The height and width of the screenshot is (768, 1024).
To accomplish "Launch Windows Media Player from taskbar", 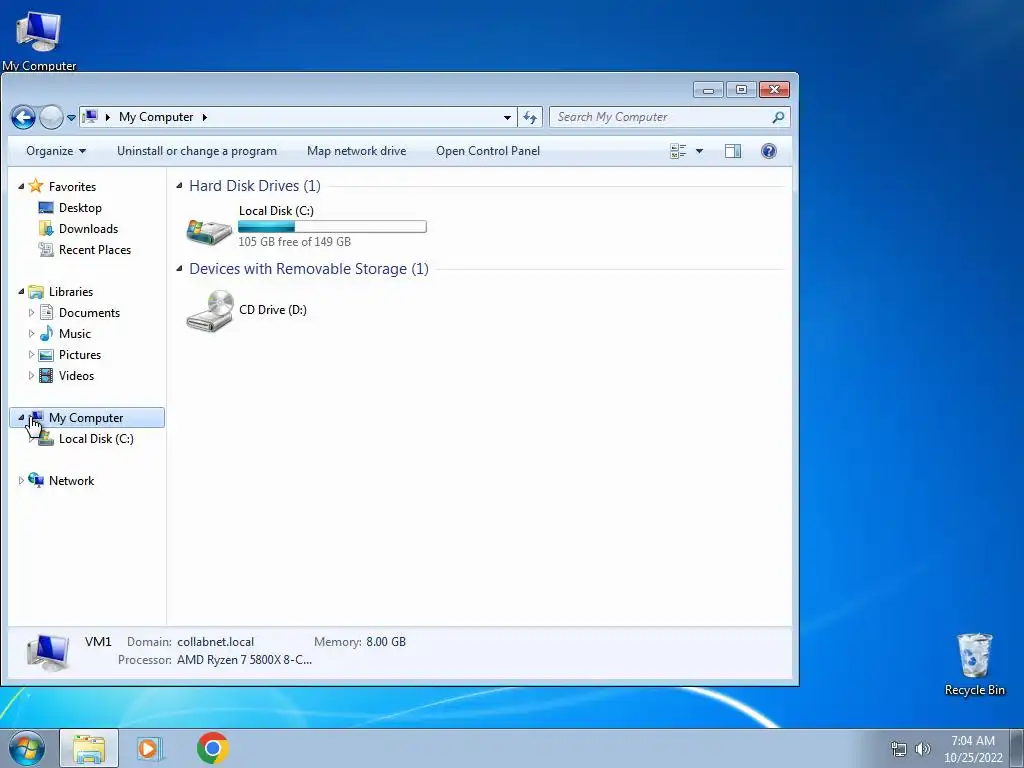I will pyautogui.click(x=150, y=748).
